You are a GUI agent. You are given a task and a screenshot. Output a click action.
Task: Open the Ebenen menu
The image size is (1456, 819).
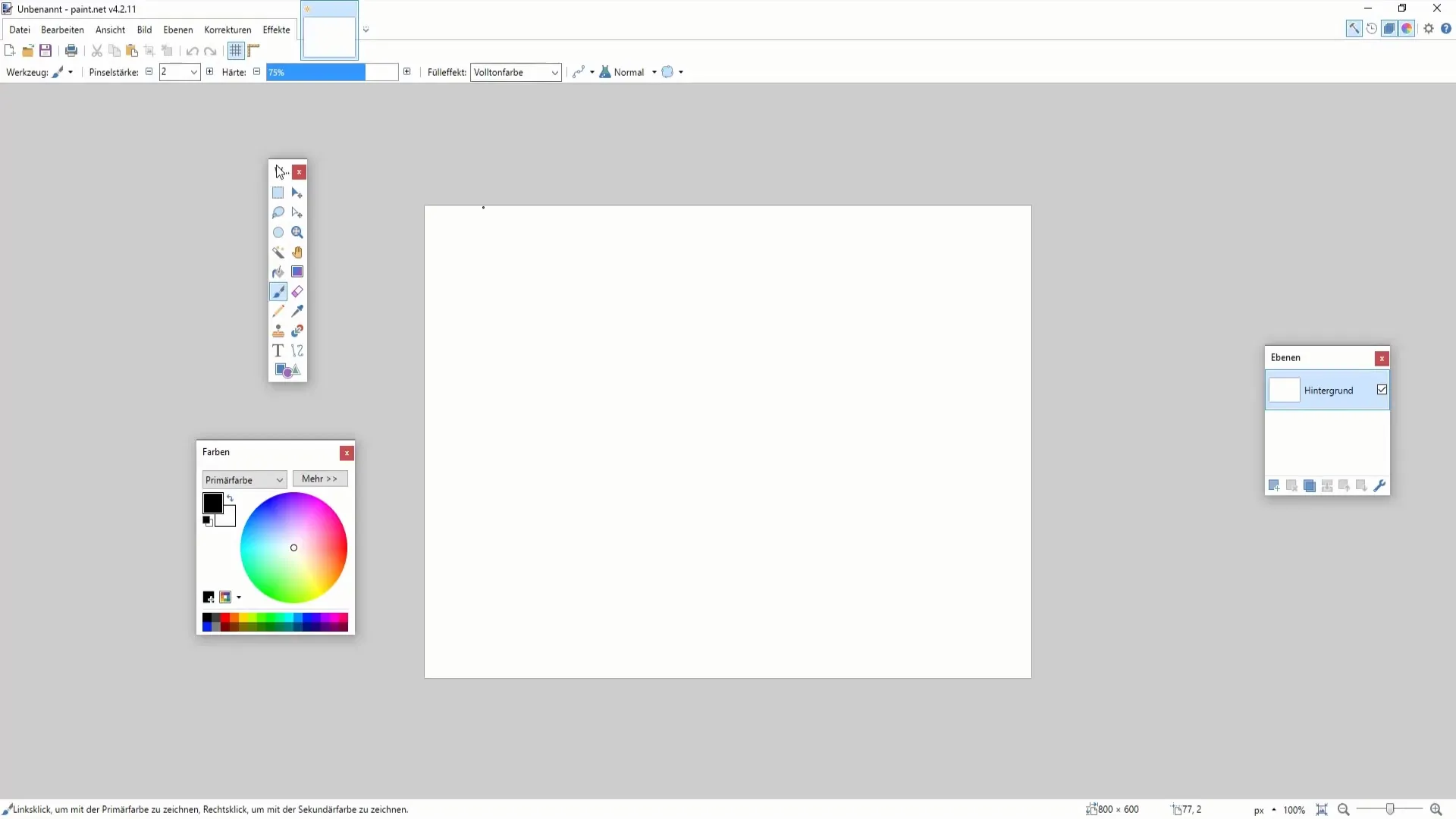point(178,30)
